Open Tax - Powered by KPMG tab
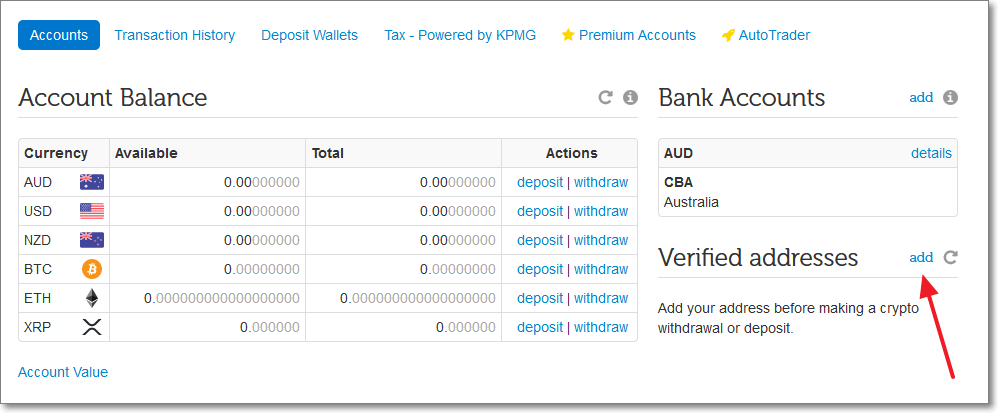 460,35
